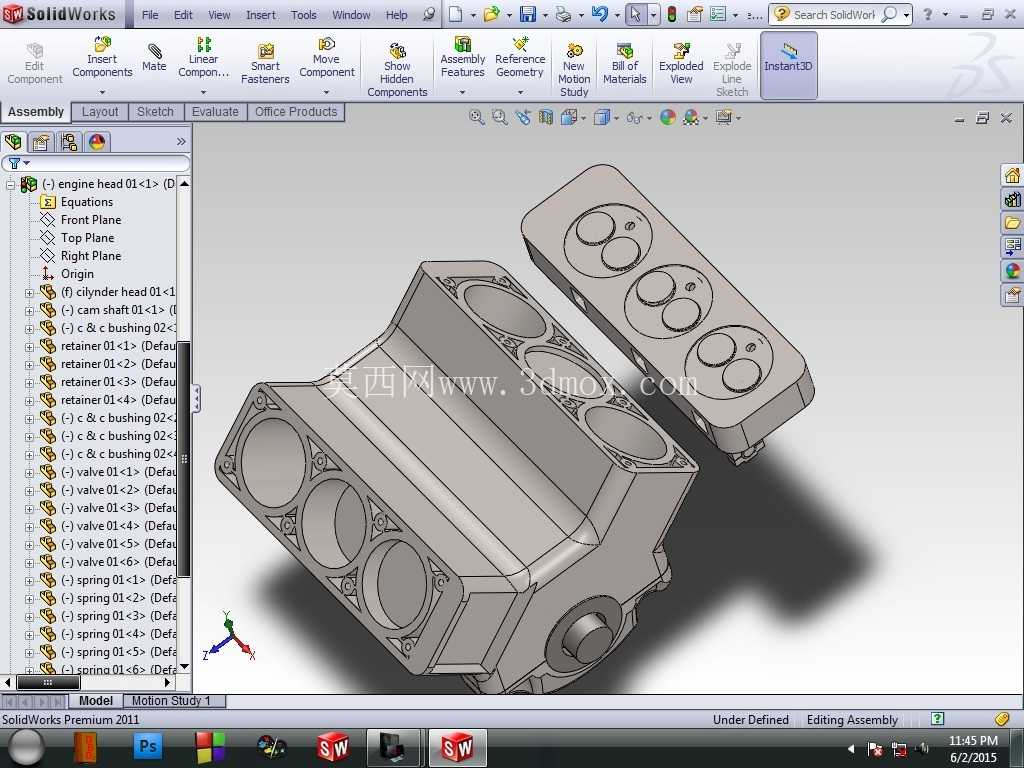Click Zoom to Fit icon

coord(477,118)
